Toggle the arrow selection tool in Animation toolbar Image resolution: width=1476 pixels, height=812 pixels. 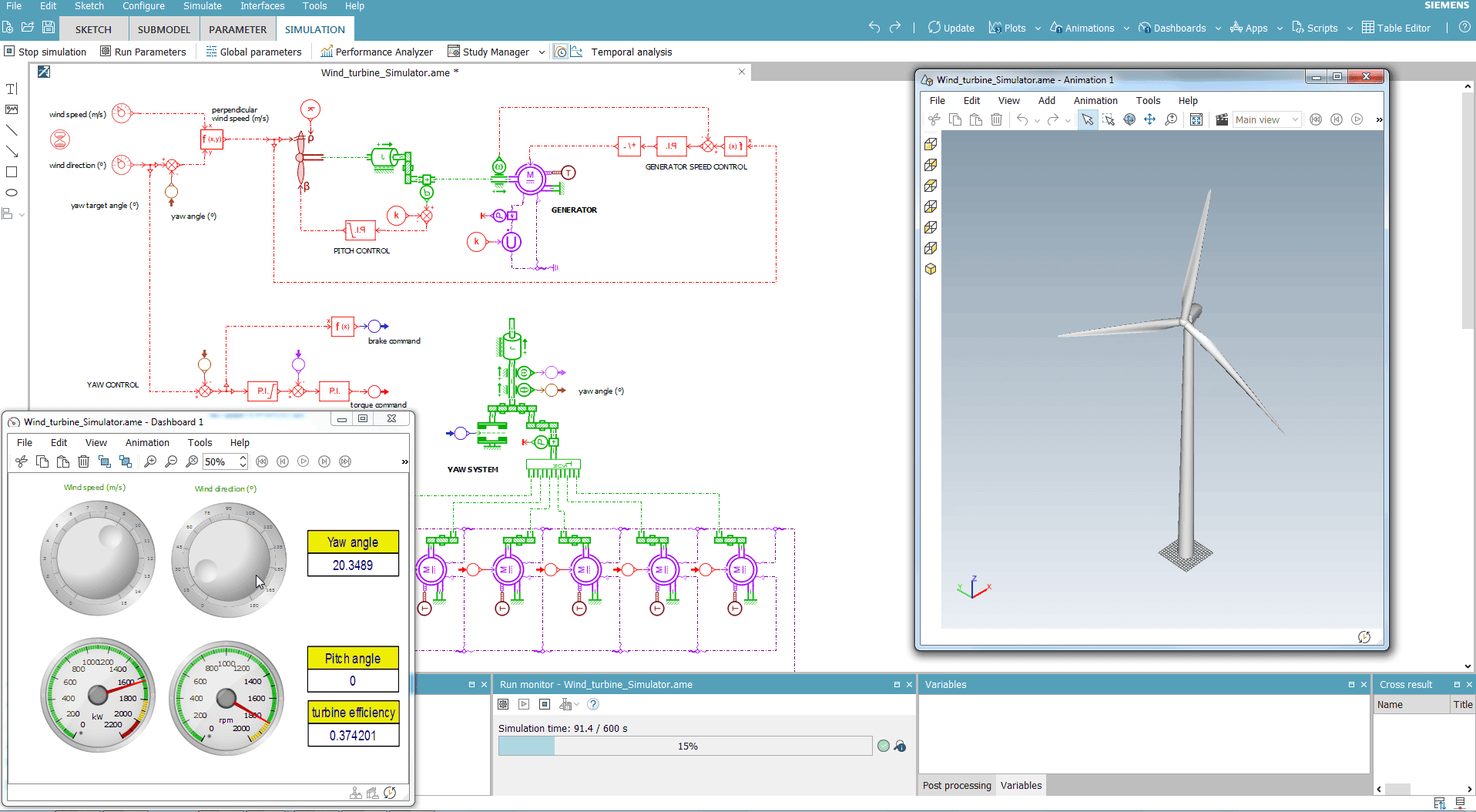click(1087, 119)
